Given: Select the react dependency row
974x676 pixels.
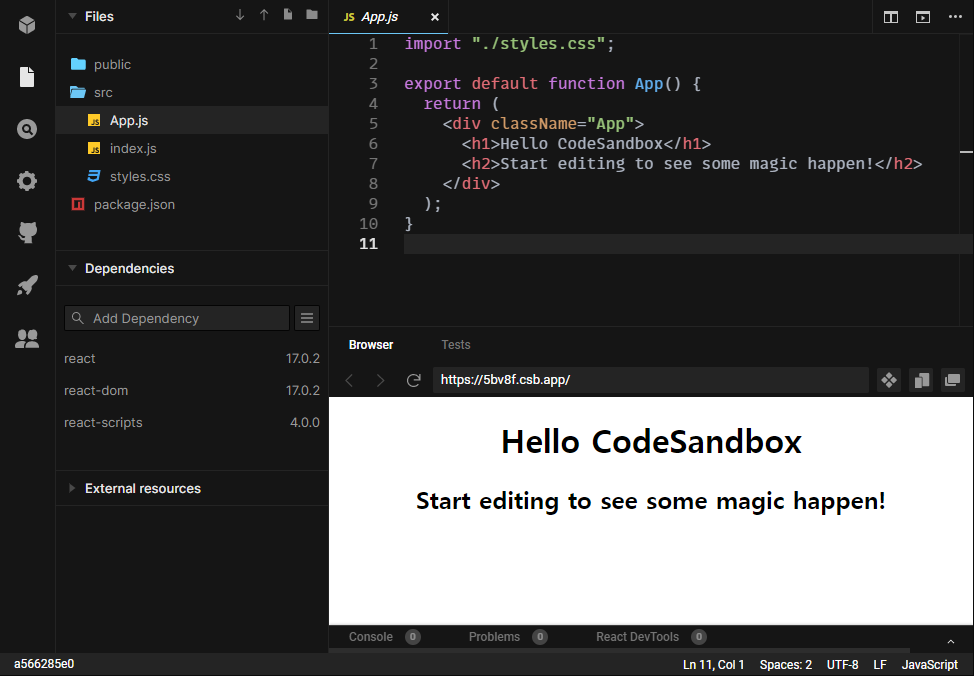Looking at the screenshot, I should click(x=192, y=359).
